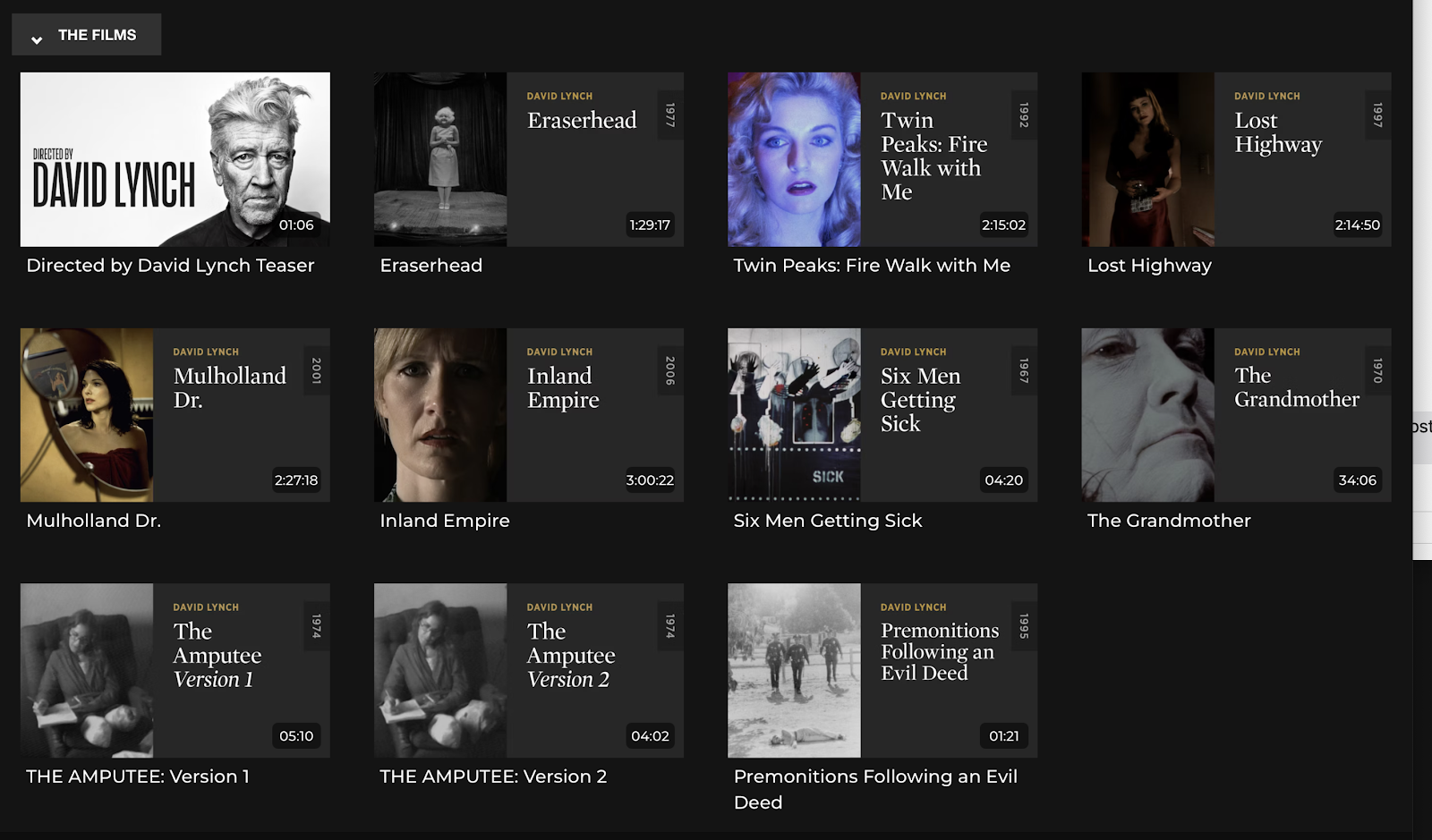Click Eraserhead serif title on the card

pos(582,120)
